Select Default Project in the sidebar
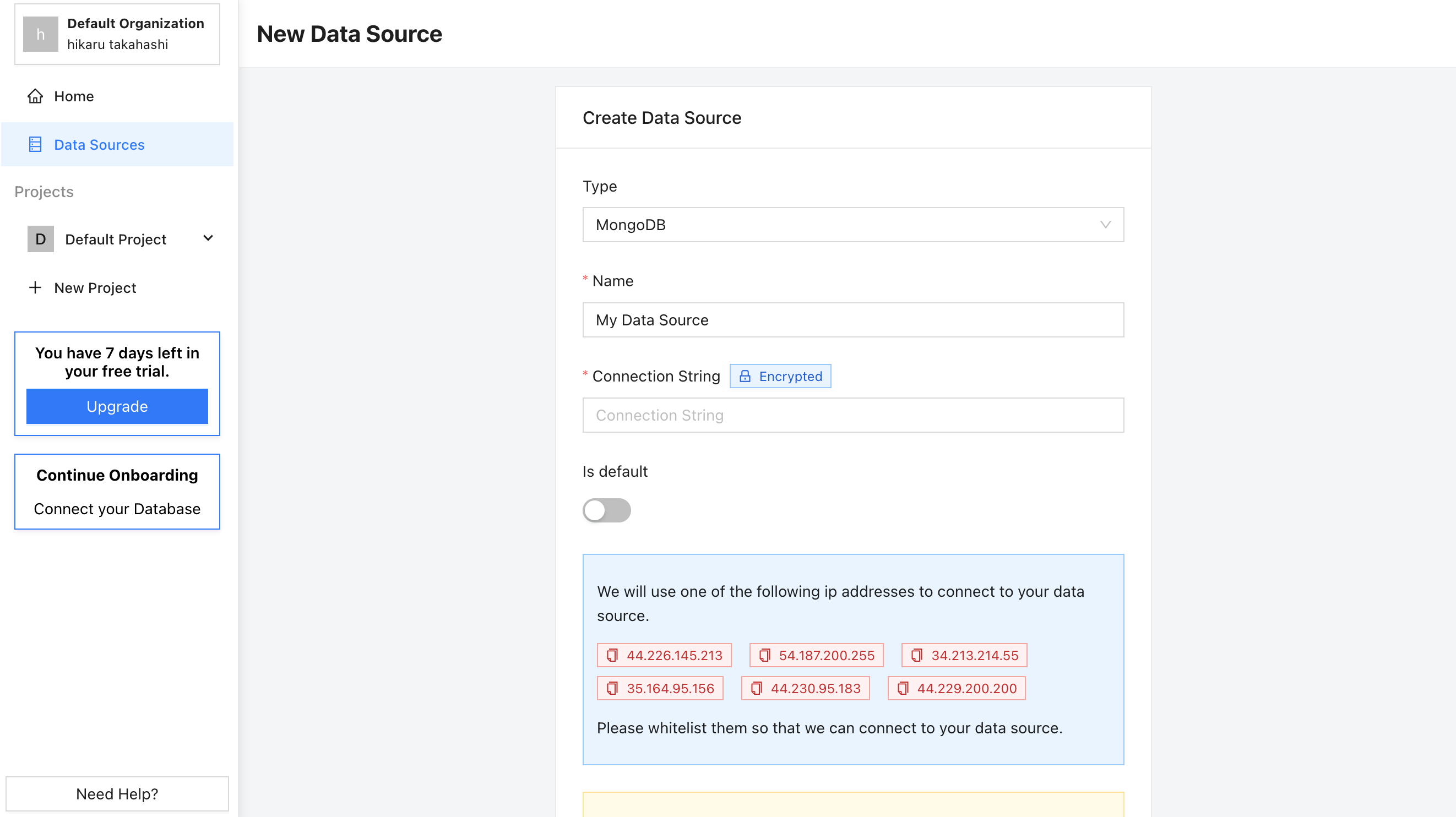The height and width of the screenshot is (817, 1456). [117, 239]
